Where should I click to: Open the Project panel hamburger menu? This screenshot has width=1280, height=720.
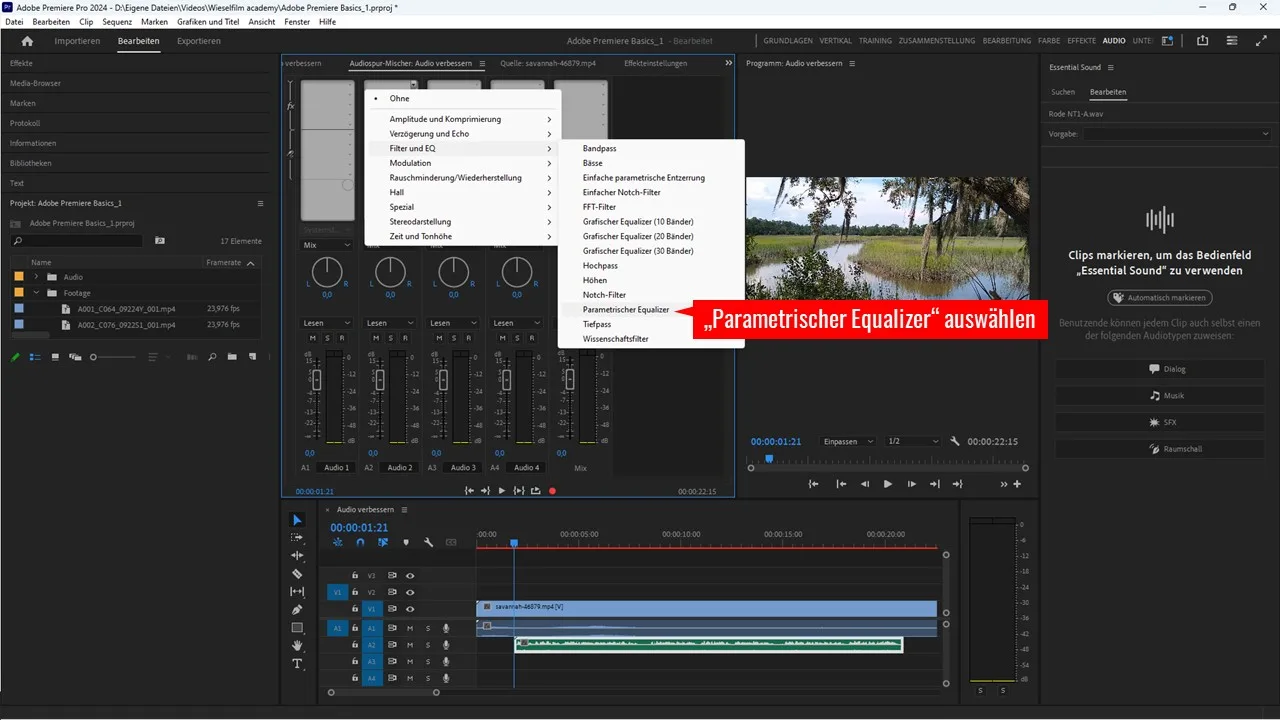[261, 203]
